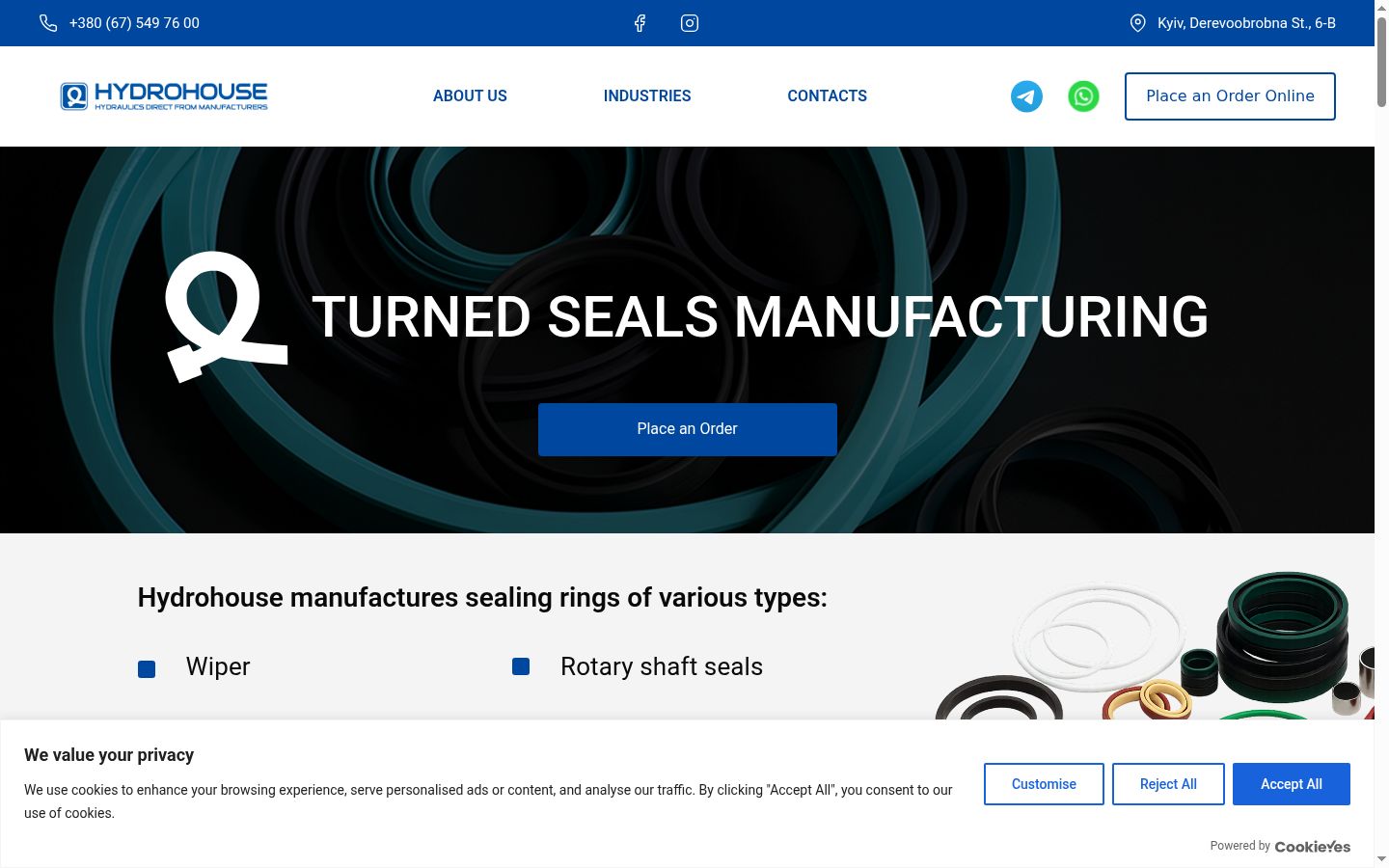This screenshot has width=1389, height=868.
Task: Open the About Us menu
Action: point(470,96)
